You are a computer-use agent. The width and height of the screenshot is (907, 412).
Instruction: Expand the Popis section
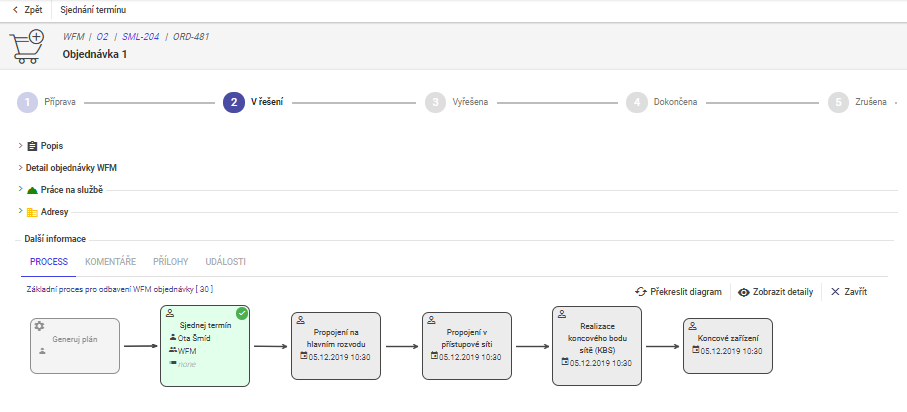20,146
